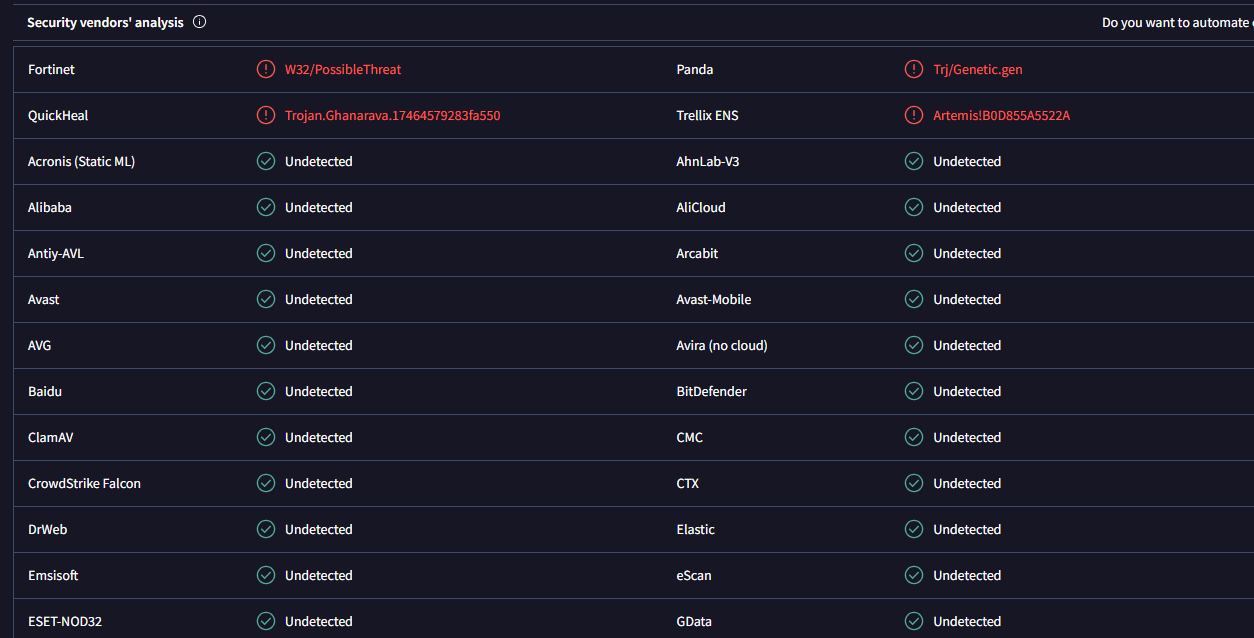Select the AVG vendor label
The height and width of the screenshot is (638, 1254).
tap(40, 345)
